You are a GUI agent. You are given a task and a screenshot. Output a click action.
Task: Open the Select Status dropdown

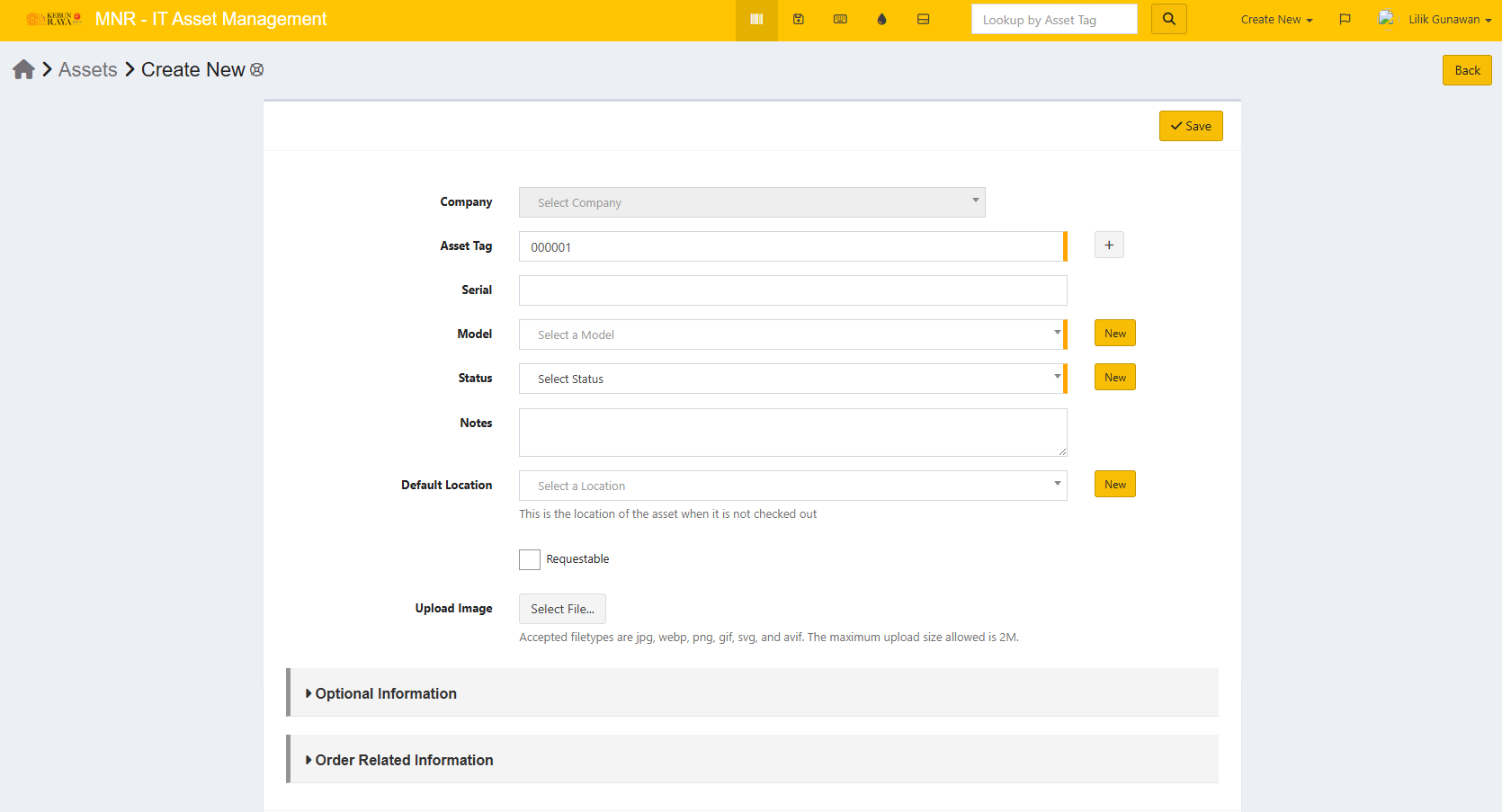[x=791, y=379]
